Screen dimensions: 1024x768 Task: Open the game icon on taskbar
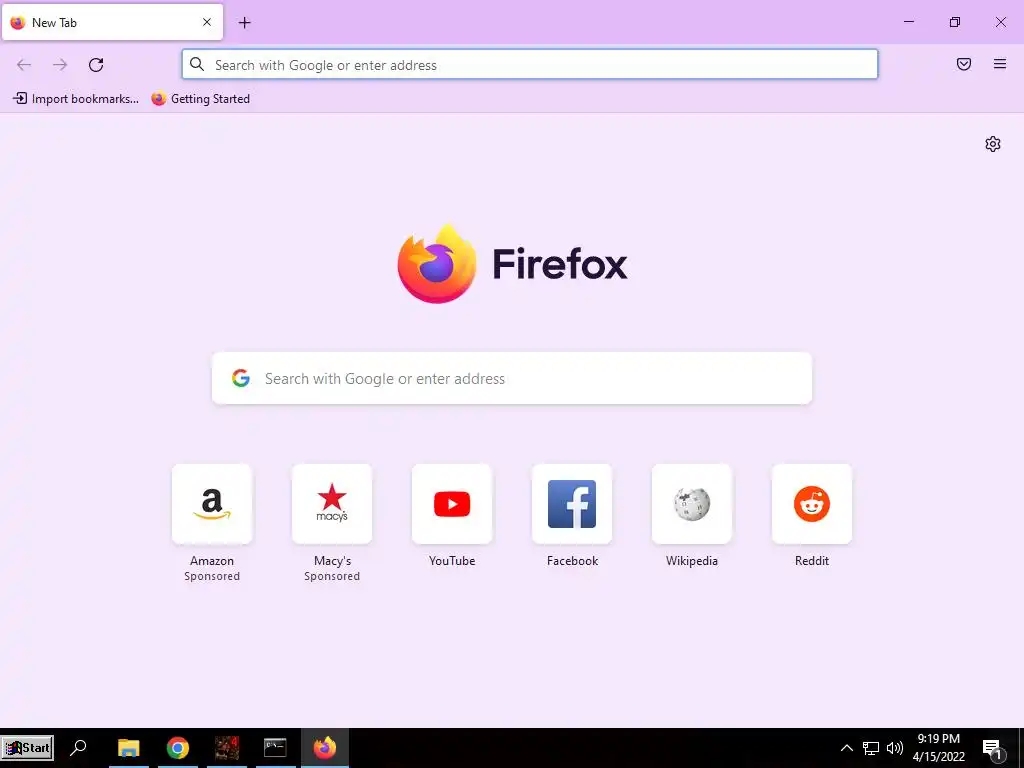(227, 748)
